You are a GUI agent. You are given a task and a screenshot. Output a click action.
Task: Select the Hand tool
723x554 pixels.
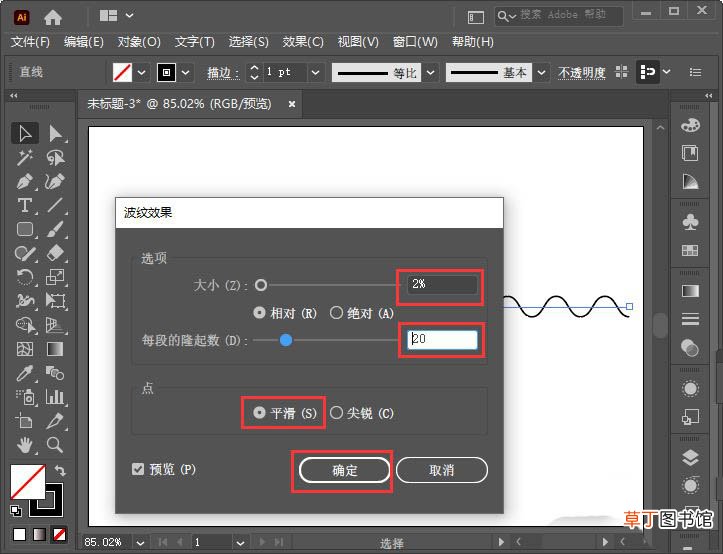click(25, 445)
